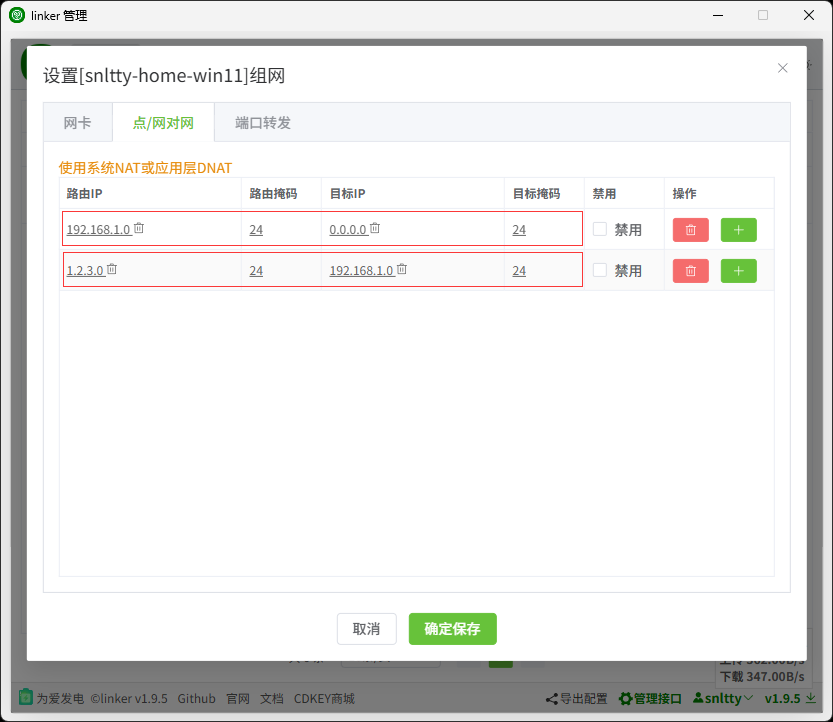Close the 组网 settings dialog with the X
Image resolution: width=833 pixels, height=722 pixels.
(782, 68)
